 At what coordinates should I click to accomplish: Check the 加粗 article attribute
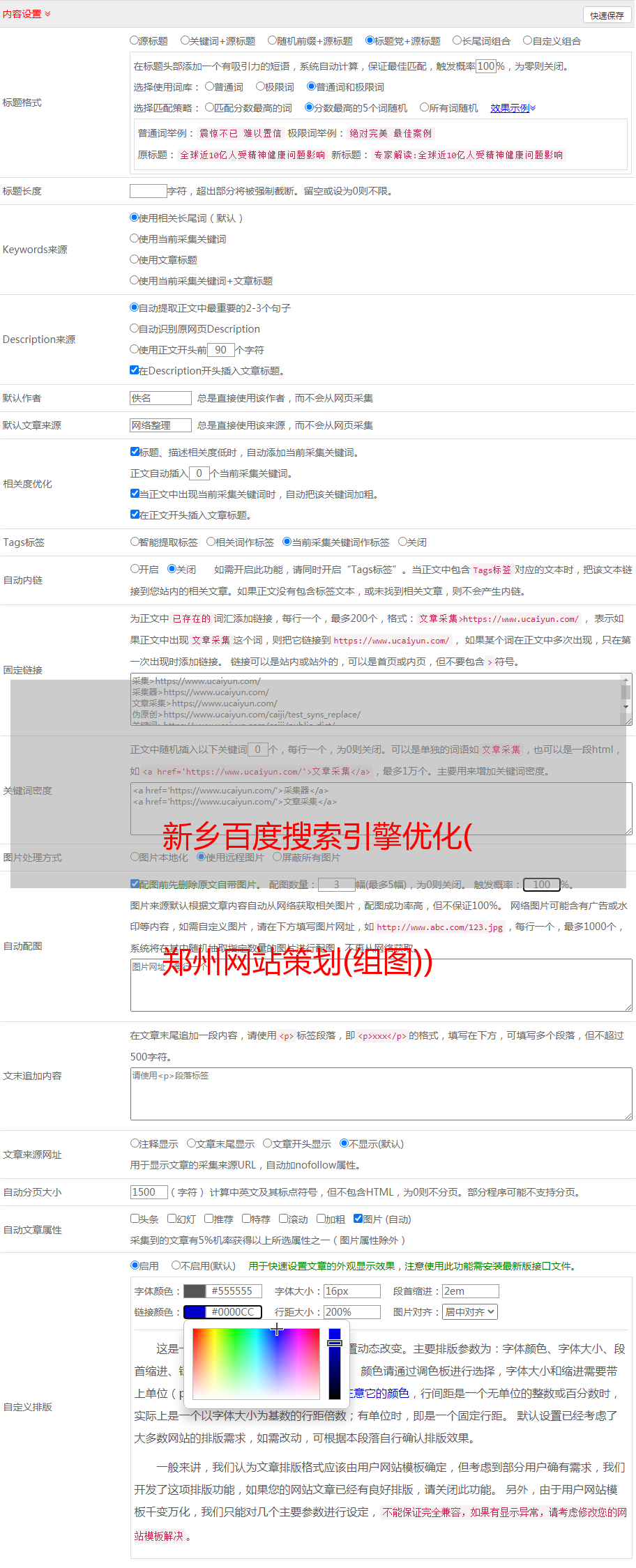pos(321,1219)
